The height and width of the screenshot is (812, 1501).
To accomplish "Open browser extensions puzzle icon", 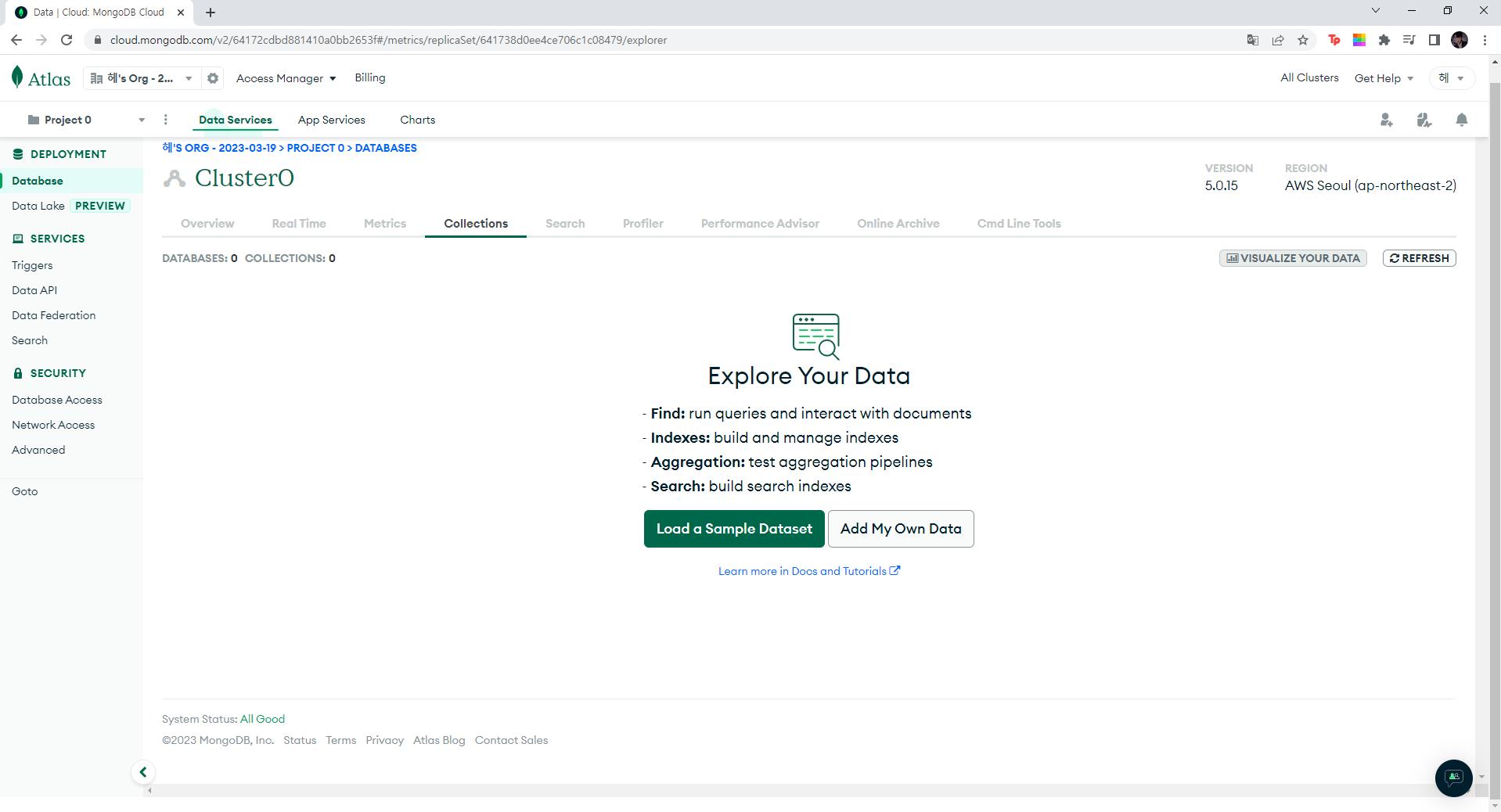I will [1384, 40].
